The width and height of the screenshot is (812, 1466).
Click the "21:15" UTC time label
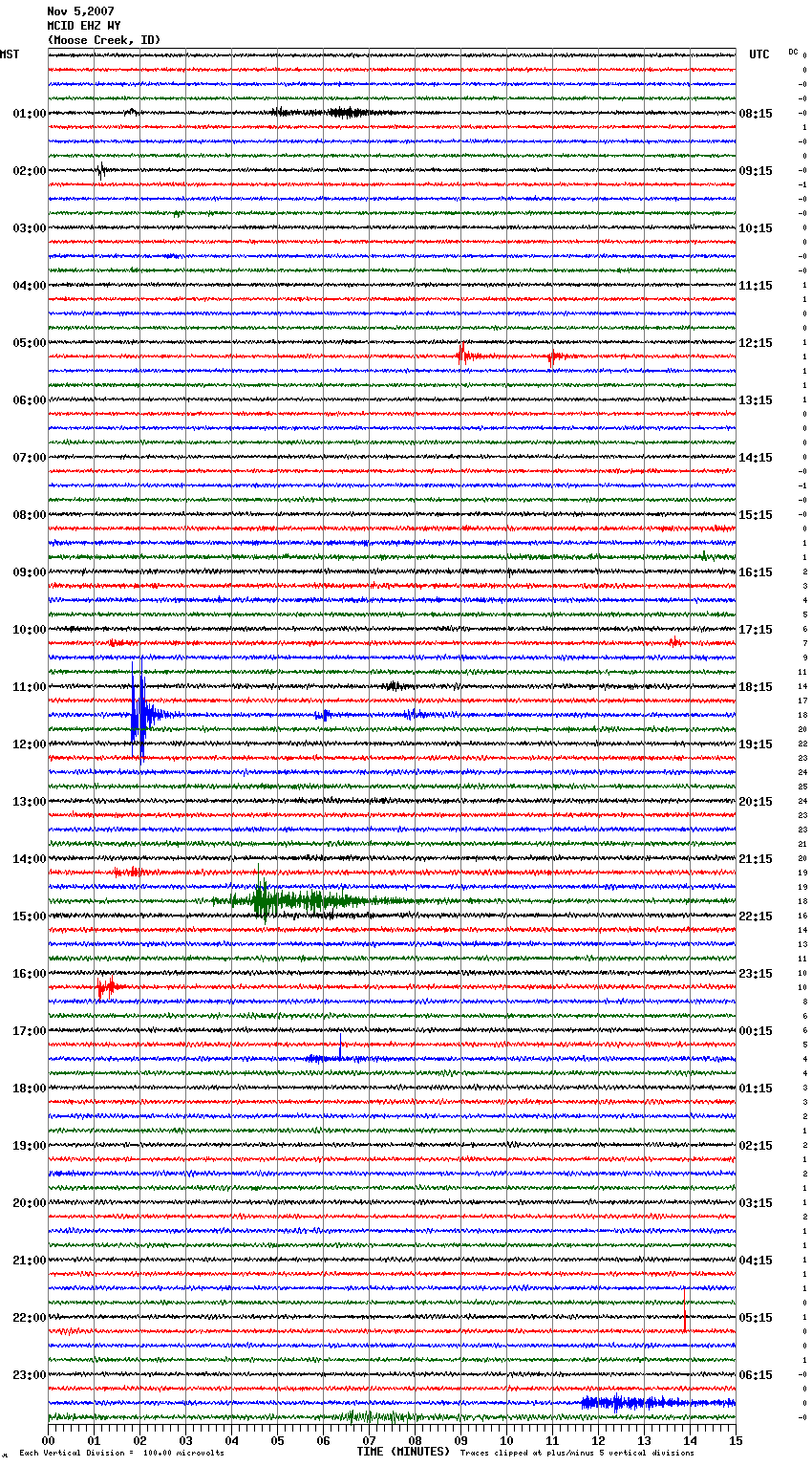pos(756,859)
